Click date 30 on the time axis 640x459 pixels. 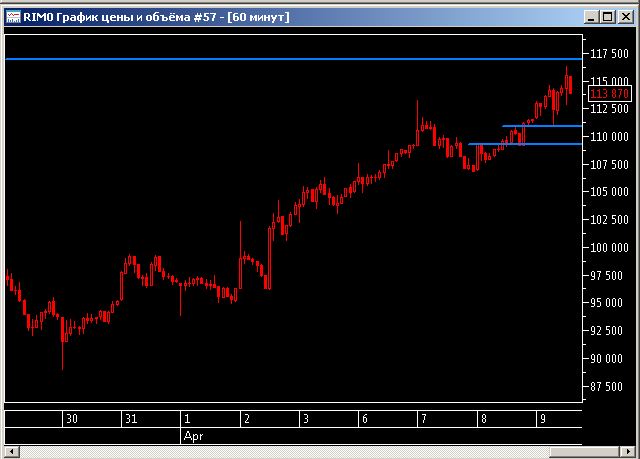click(72, 419)
